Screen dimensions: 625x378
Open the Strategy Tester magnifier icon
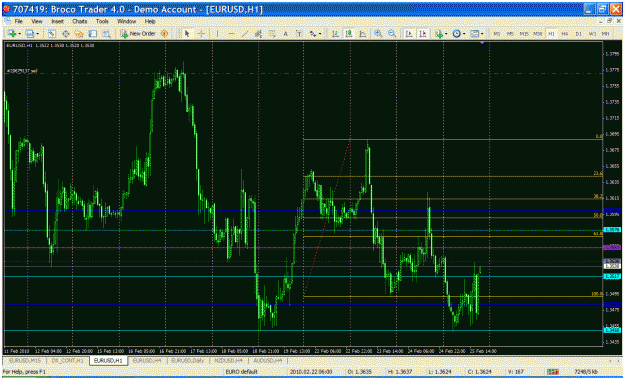tap(106, 34)
